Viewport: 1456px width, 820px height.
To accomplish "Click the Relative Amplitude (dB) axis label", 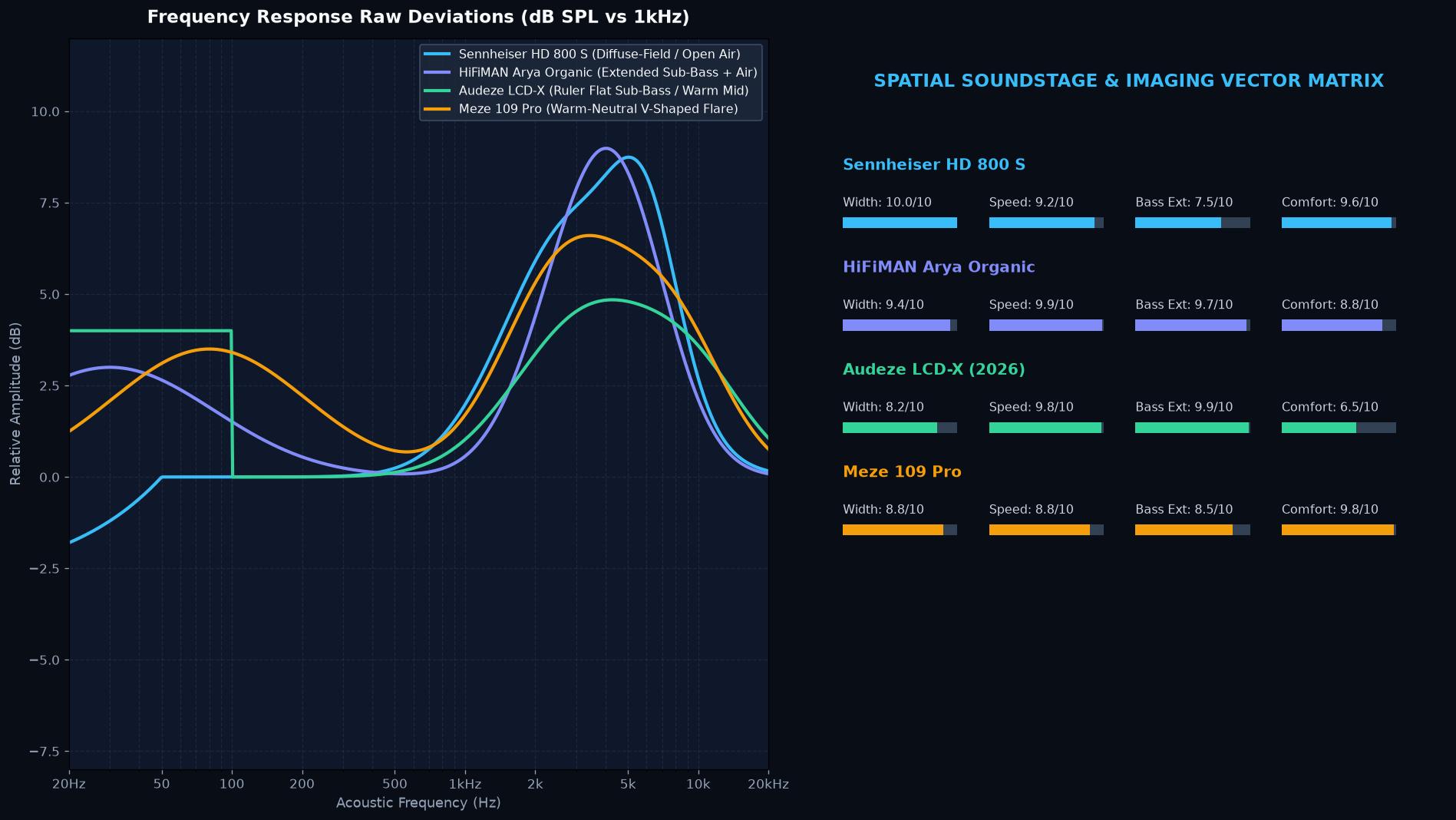I will tap(15, 404).
